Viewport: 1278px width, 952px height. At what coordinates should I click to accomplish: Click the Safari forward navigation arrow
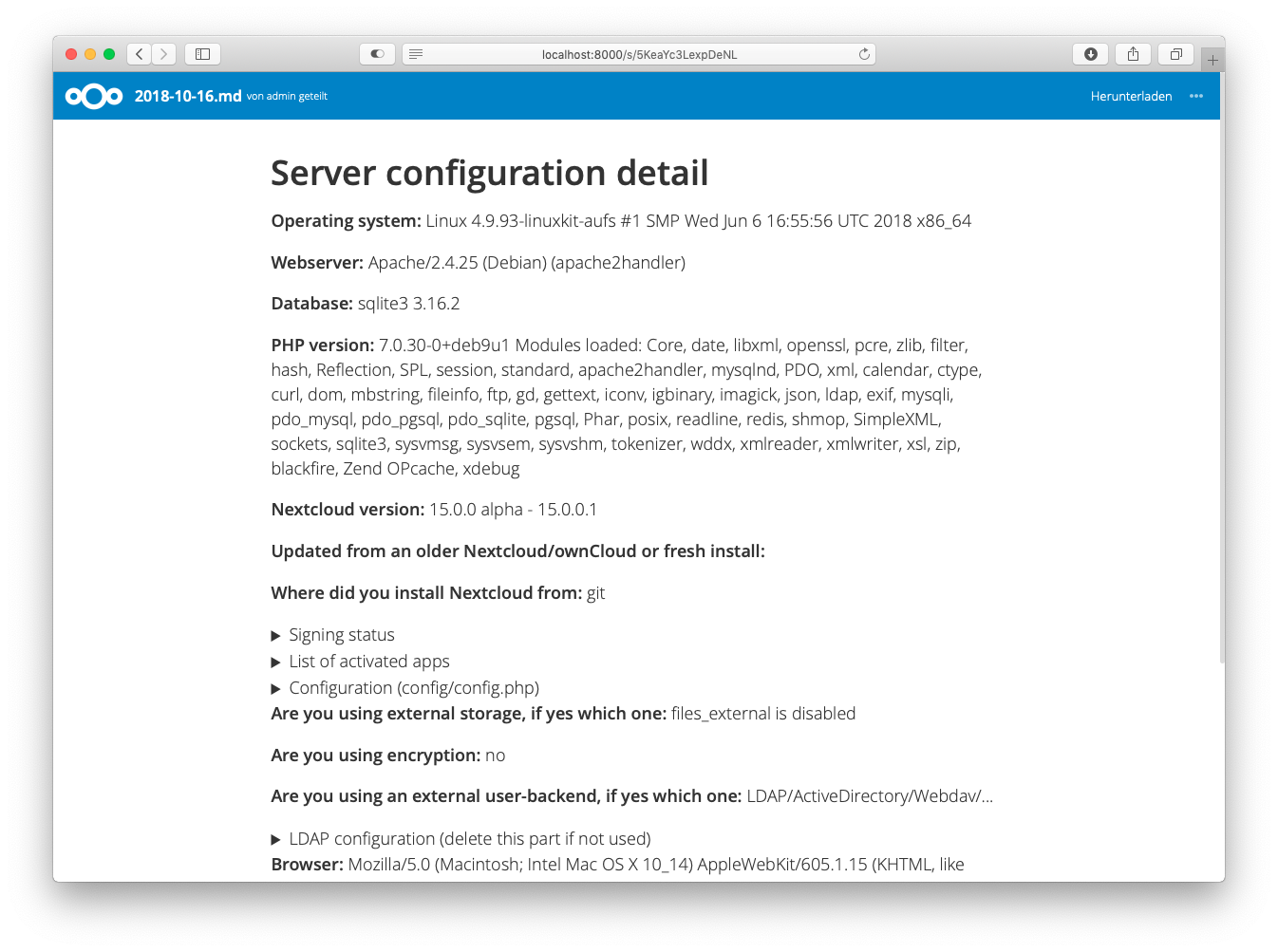coord(164,54)
